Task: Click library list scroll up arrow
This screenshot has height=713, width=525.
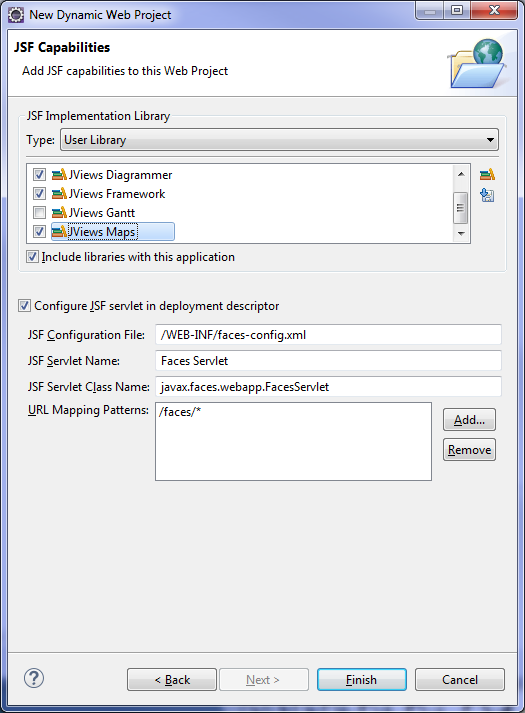Action: [461, 174]
